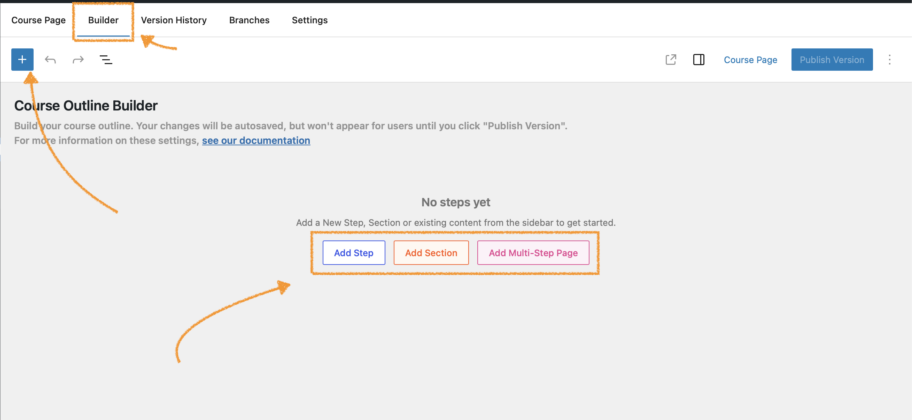Select the Builder tab
Image resolution: width=912 pixels, height=420 pixels.
[x=103, y=20]
